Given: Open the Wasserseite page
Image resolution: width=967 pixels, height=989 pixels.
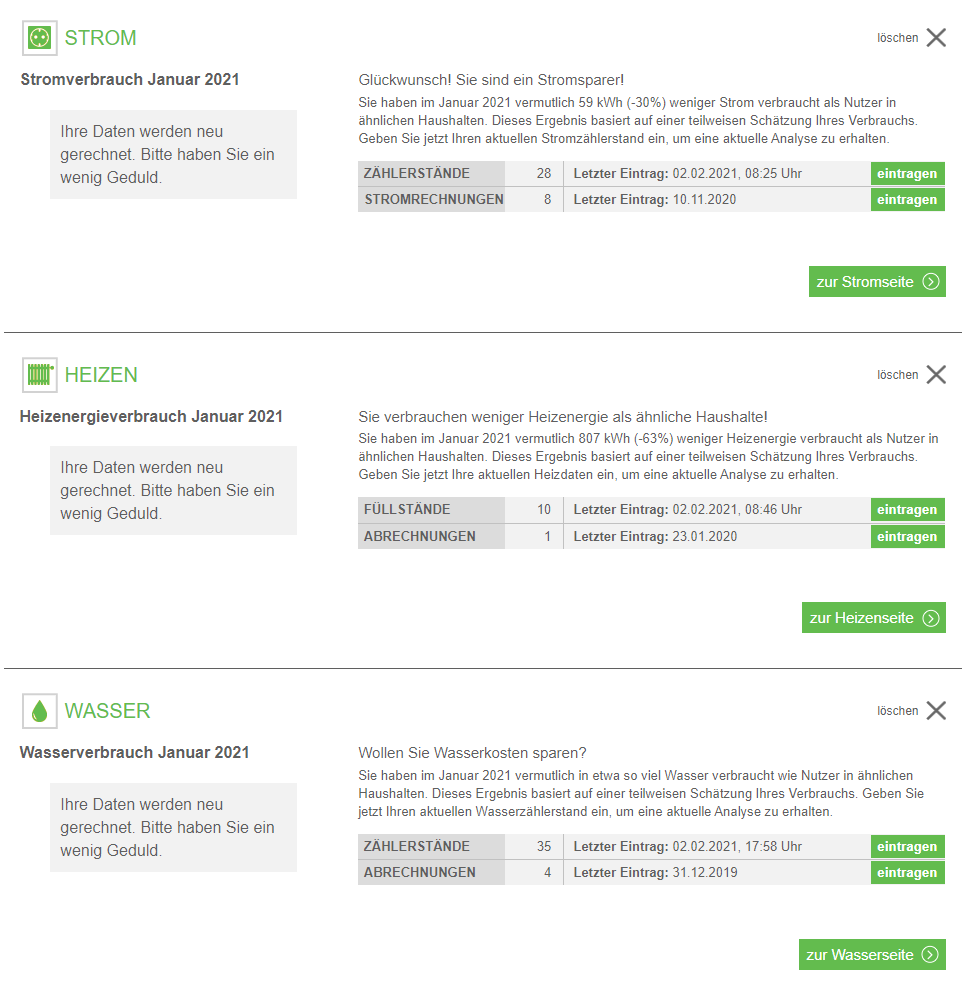Looking at the screenshot, I should (x=872, y=955).
